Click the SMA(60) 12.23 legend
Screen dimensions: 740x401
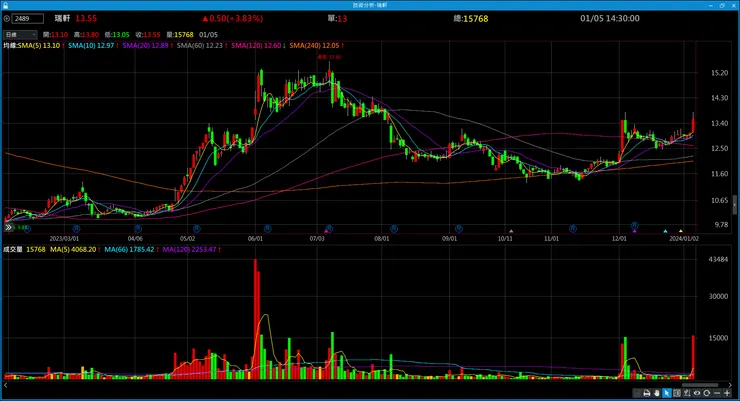click(x=202, y=46)
